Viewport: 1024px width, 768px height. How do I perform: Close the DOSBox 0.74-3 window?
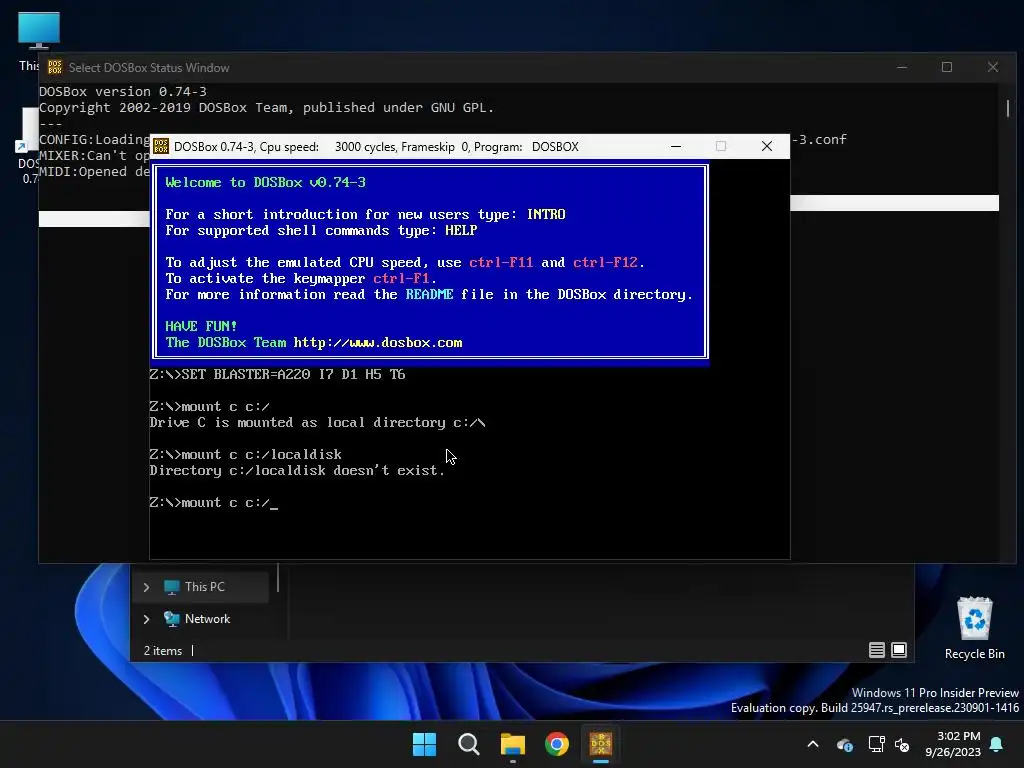pyautogui.click(x=767, y=146)
